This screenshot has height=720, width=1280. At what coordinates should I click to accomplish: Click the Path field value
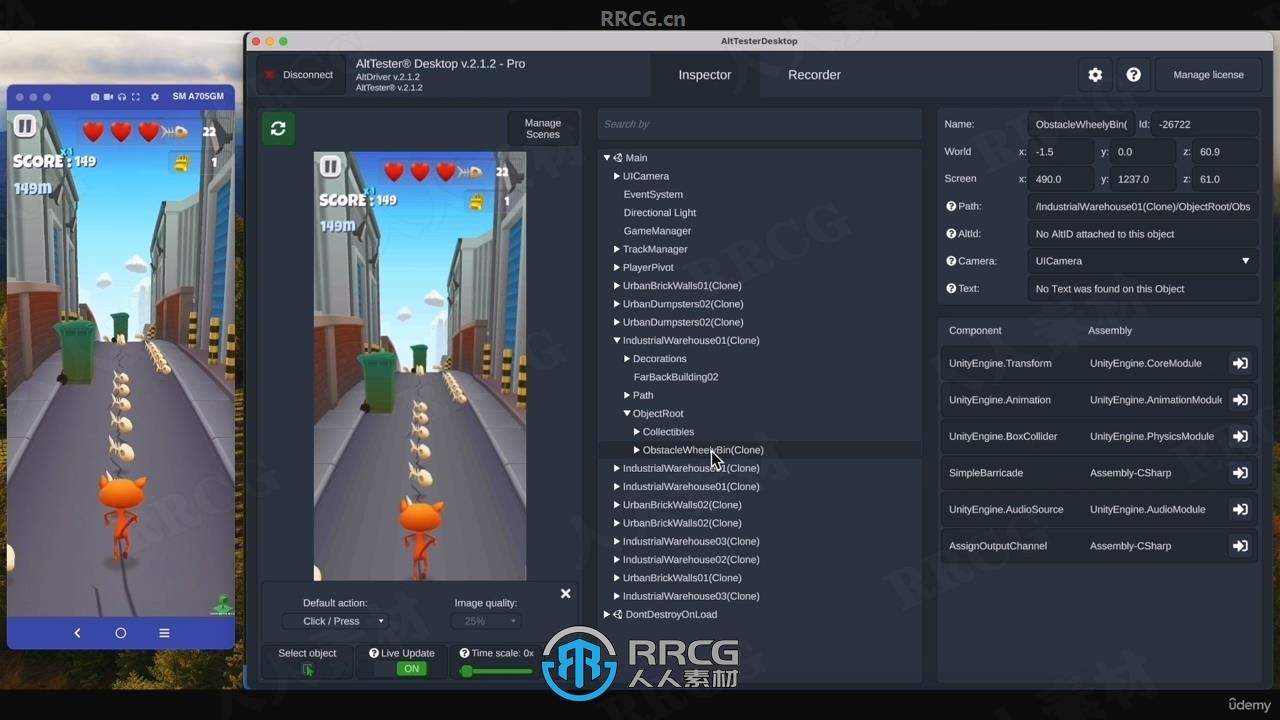[1143, 206]
